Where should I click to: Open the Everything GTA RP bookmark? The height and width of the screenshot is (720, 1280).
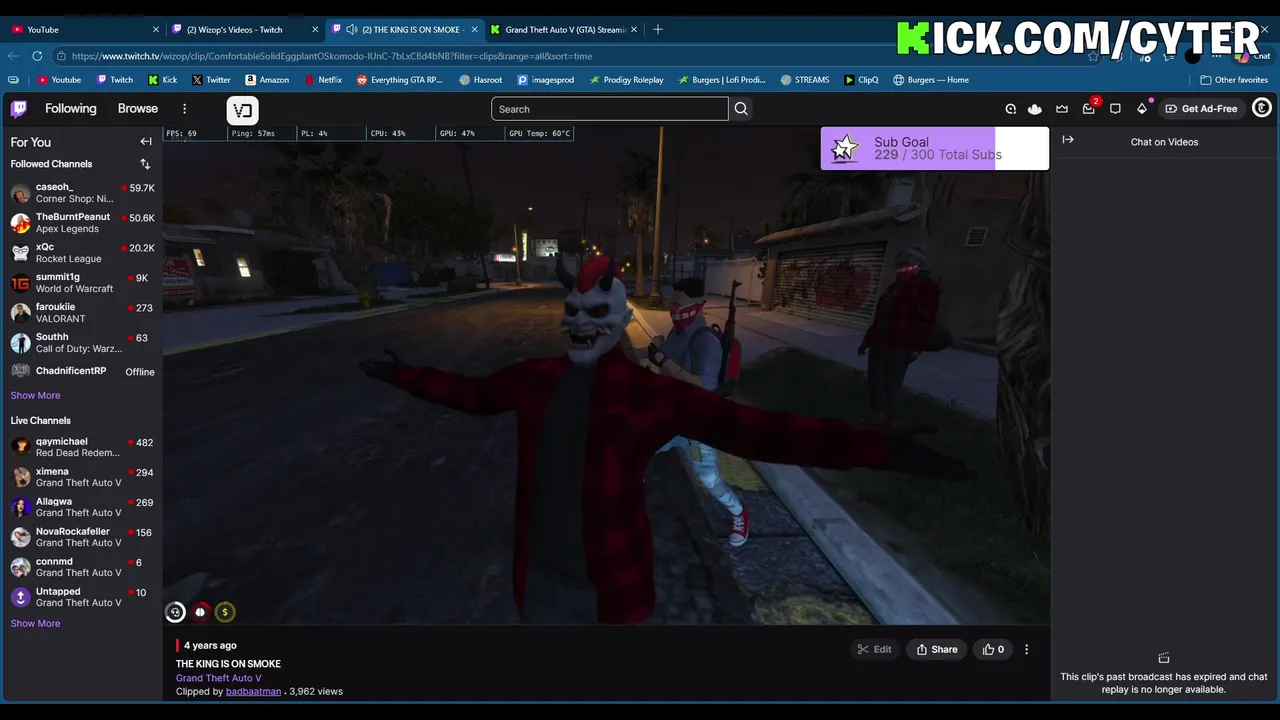[399, 80]
